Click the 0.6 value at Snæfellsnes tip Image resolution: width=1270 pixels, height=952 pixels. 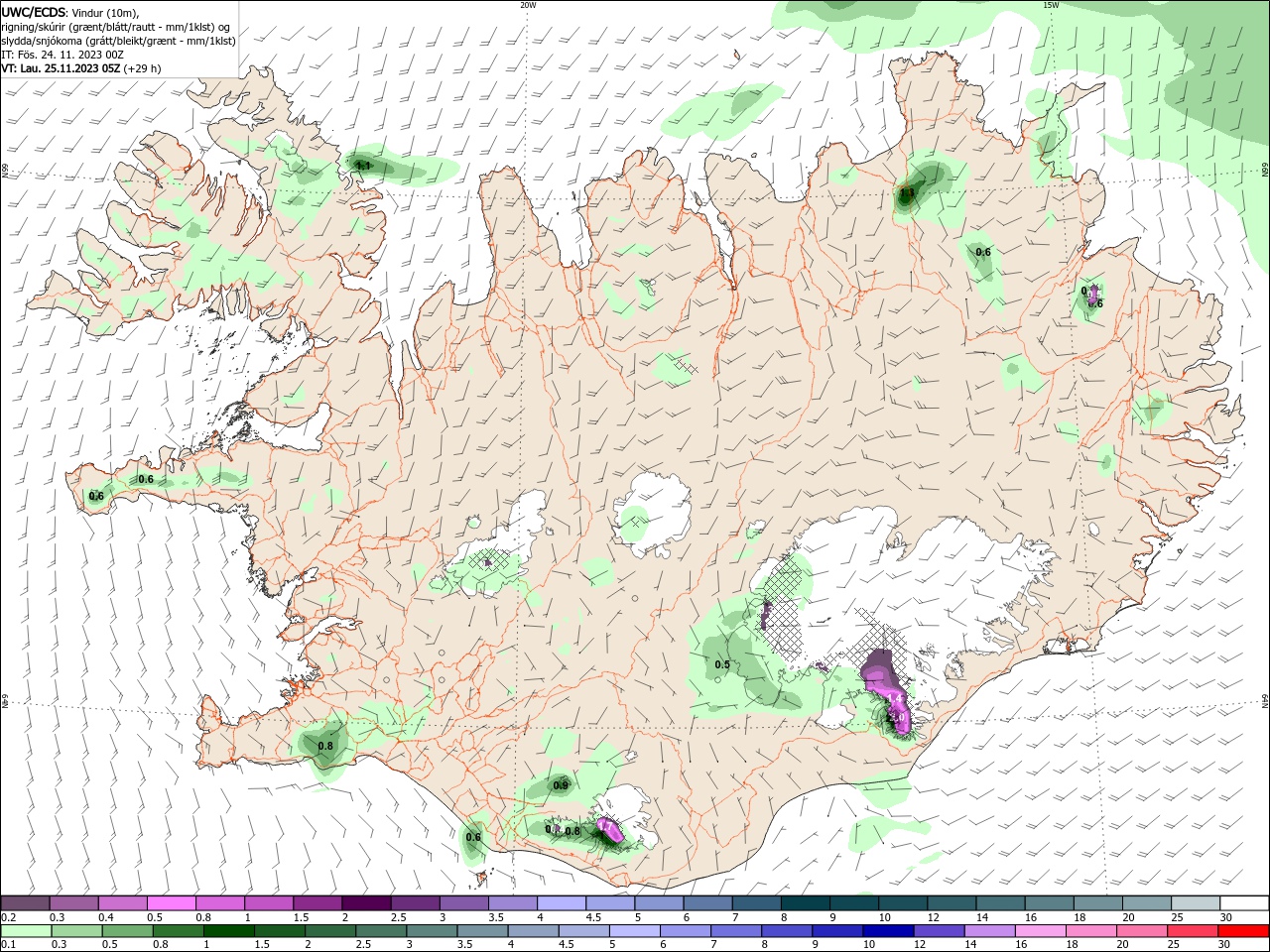click(96, 496)
